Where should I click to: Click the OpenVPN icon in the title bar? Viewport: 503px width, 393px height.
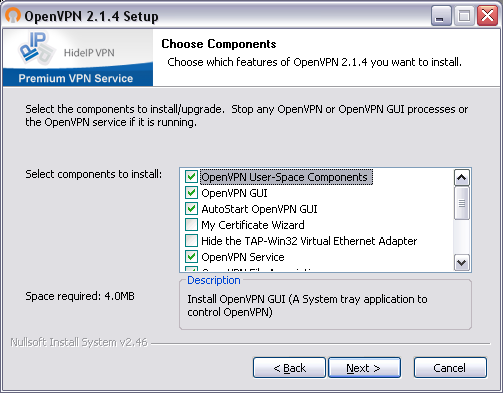[x=13, y=15]
